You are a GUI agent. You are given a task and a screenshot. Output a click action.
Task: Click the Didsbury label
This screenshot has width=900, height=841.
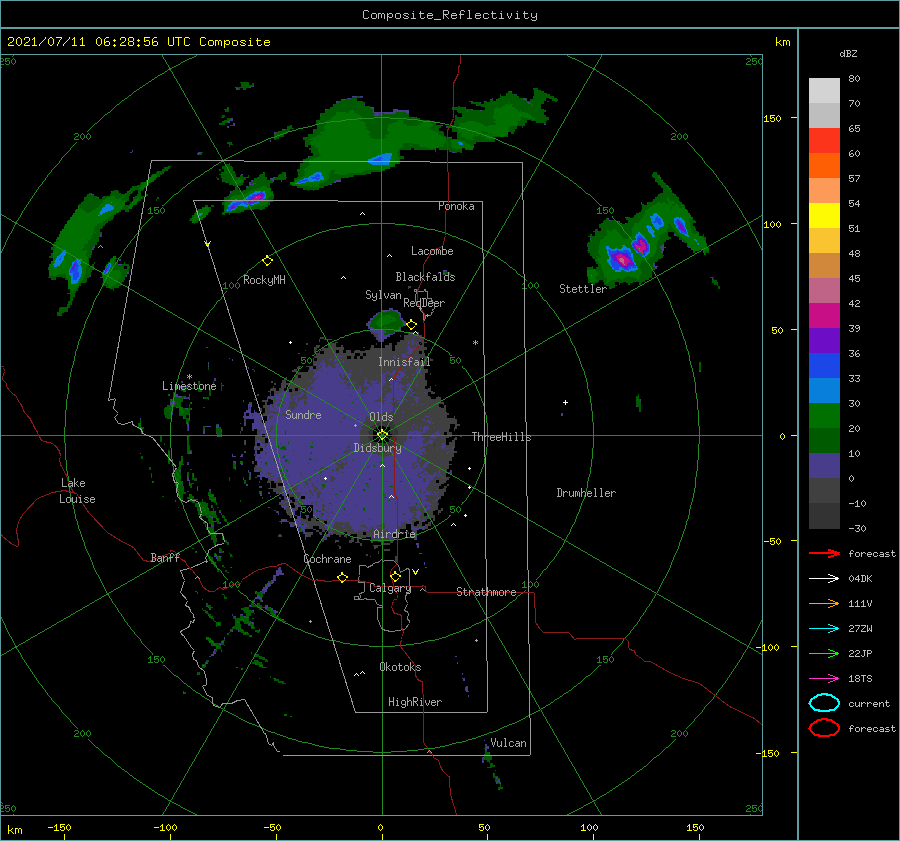(x=377, y=448)
